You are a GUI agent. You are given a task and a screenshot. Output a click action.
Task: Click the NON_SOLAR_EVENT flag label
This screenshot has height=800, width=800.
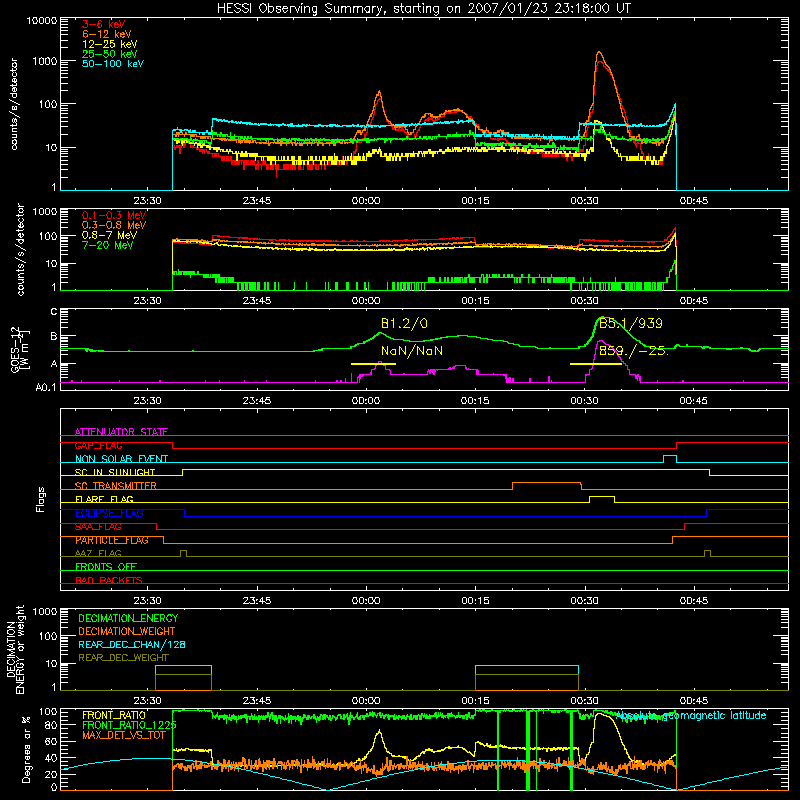[x=121, y=459]
